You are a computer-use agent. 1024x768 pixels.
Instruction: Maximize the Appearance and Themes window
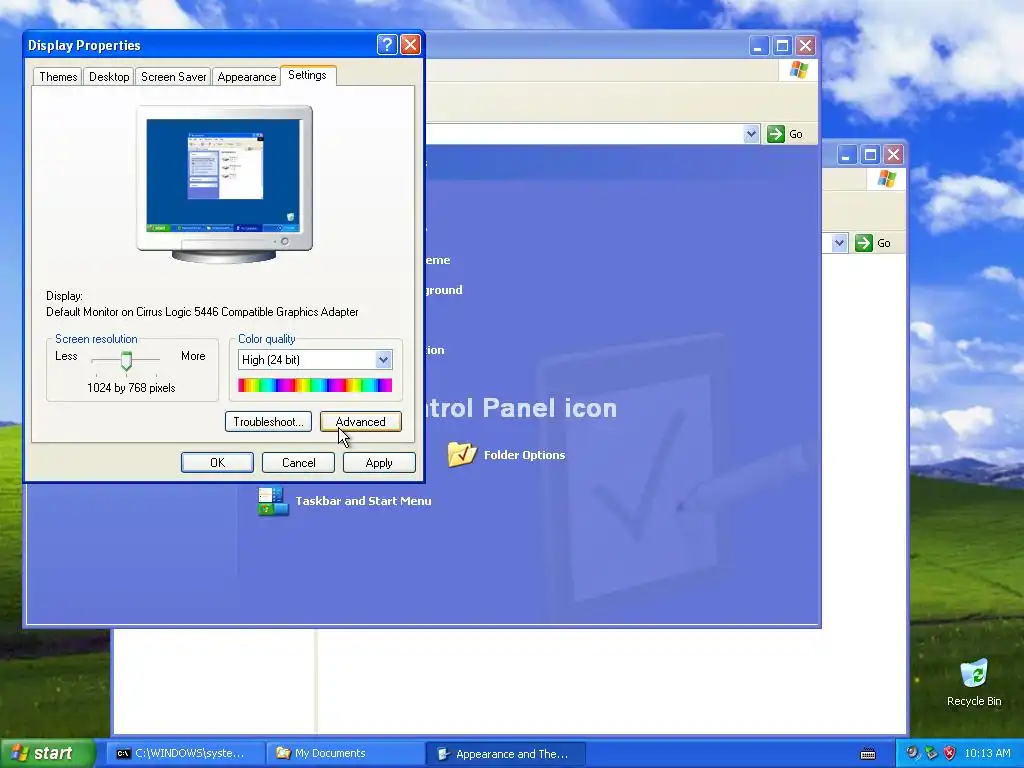782,46
